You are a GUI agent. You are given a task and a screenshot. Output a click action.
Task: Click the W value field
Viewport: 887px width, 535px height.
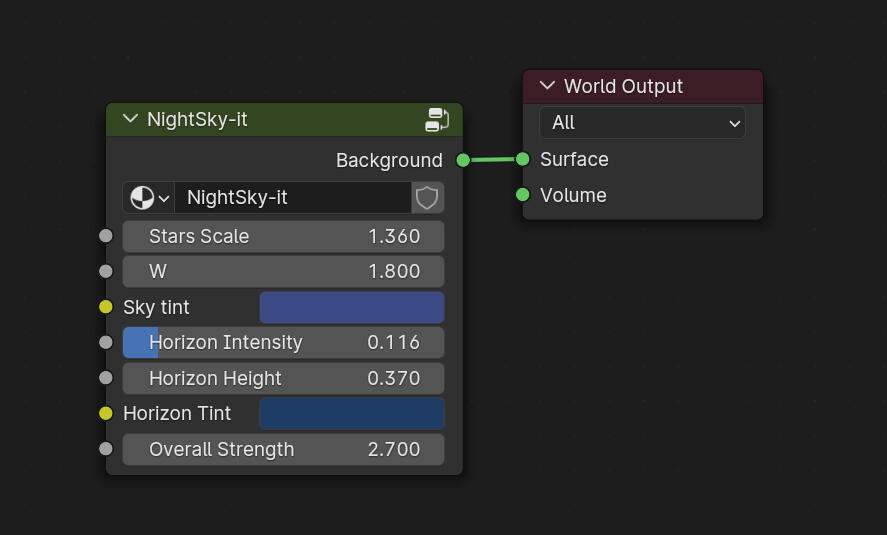point(283,272)
